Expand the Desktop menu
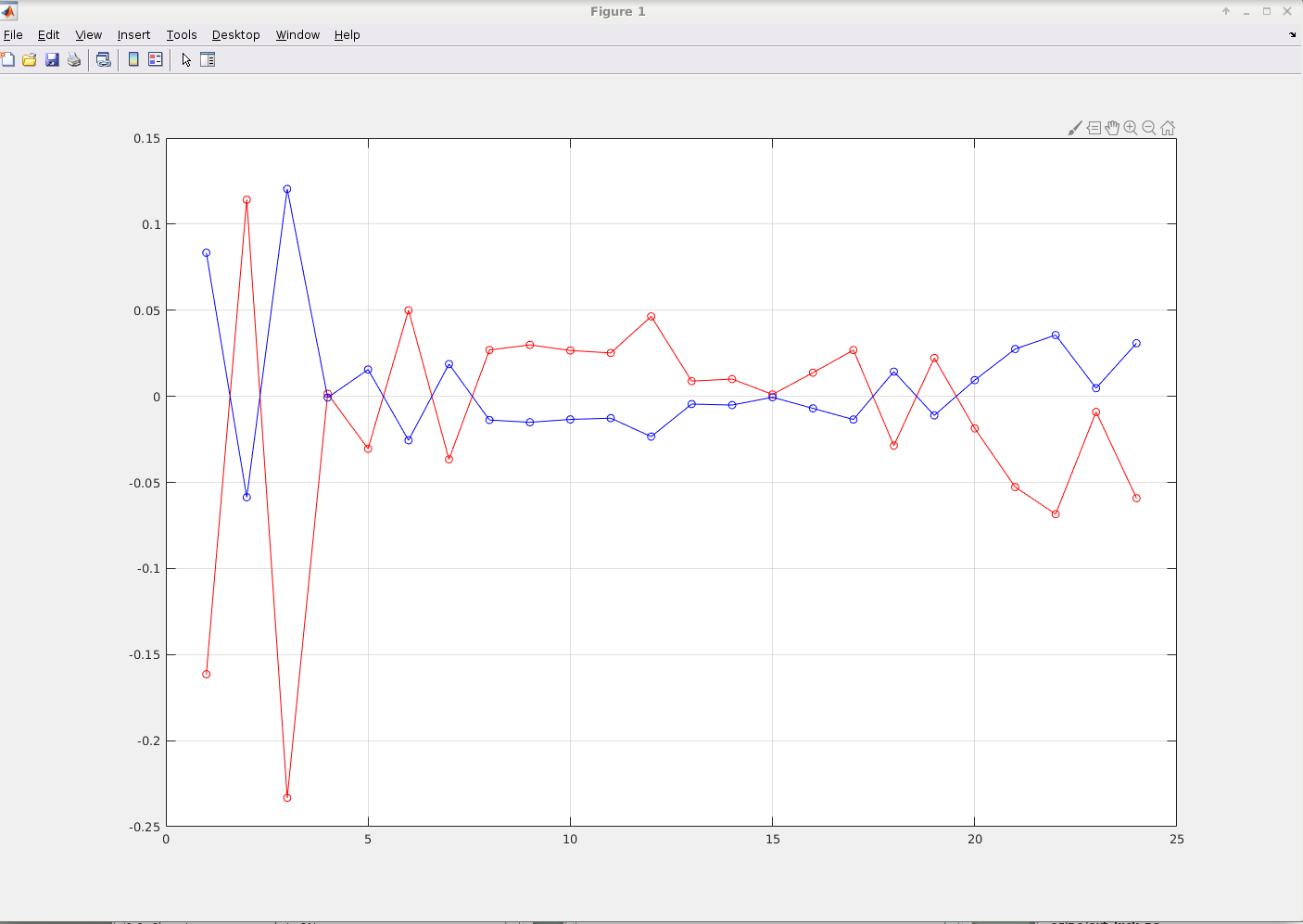The height and width of the screenshot is (924, 1303). (235, 34)
